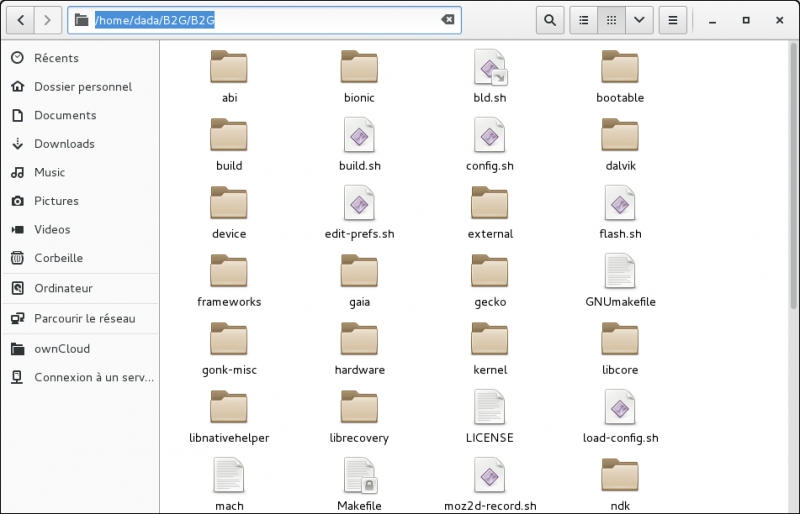This screenshot has height=514, width=800.
Task: Select the kernel folder icon
Action: tap(490, 338)
